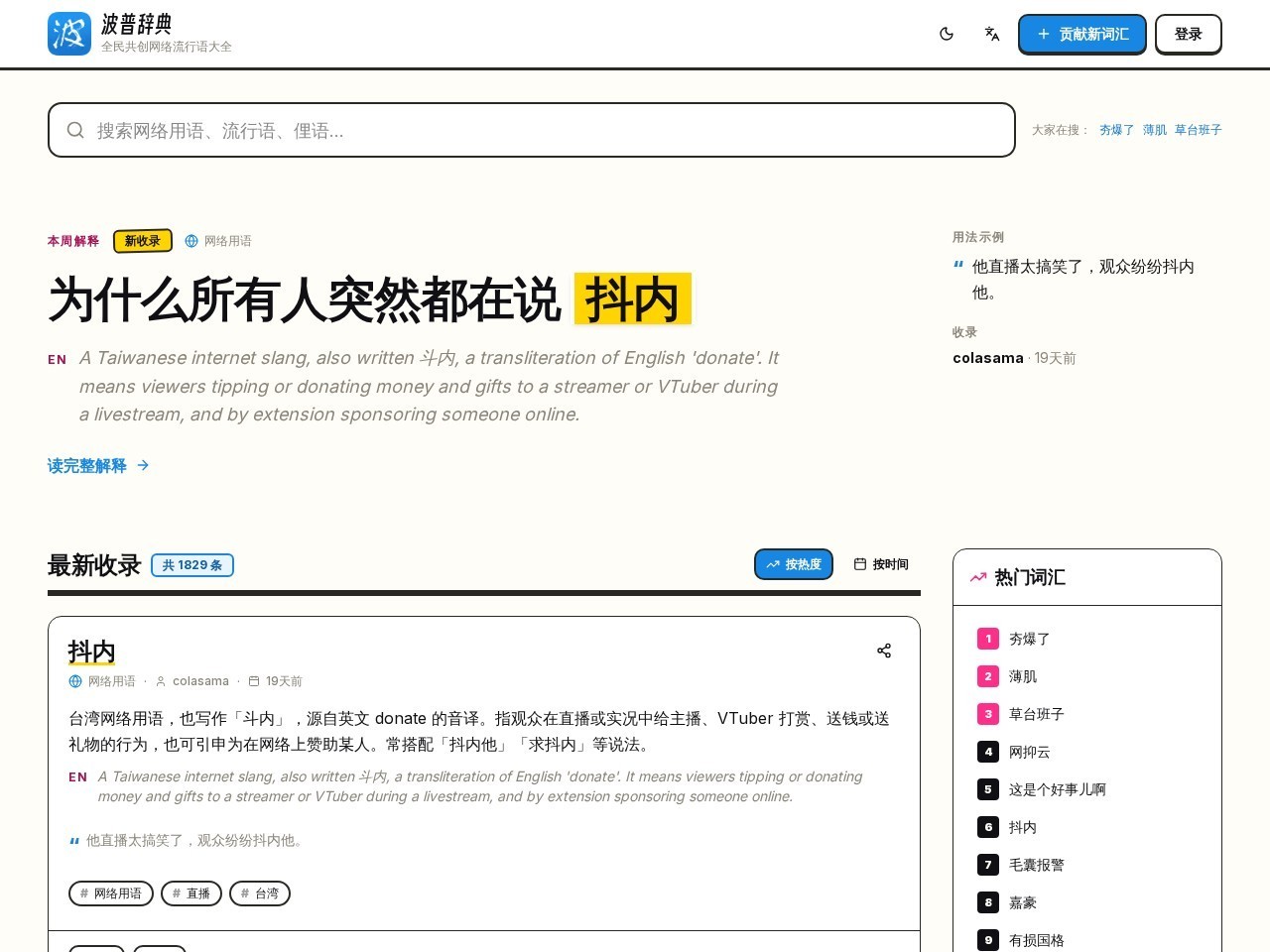Screen dimensions: 1270x952
Task: Click the 共 1829 条 count badge
Action: 192,565
